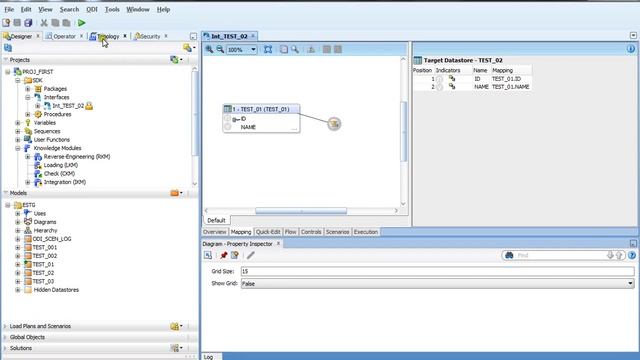This screenshot has height=360, width=640.
Task: Open the Flow tab of the interface
Action: 291,232
